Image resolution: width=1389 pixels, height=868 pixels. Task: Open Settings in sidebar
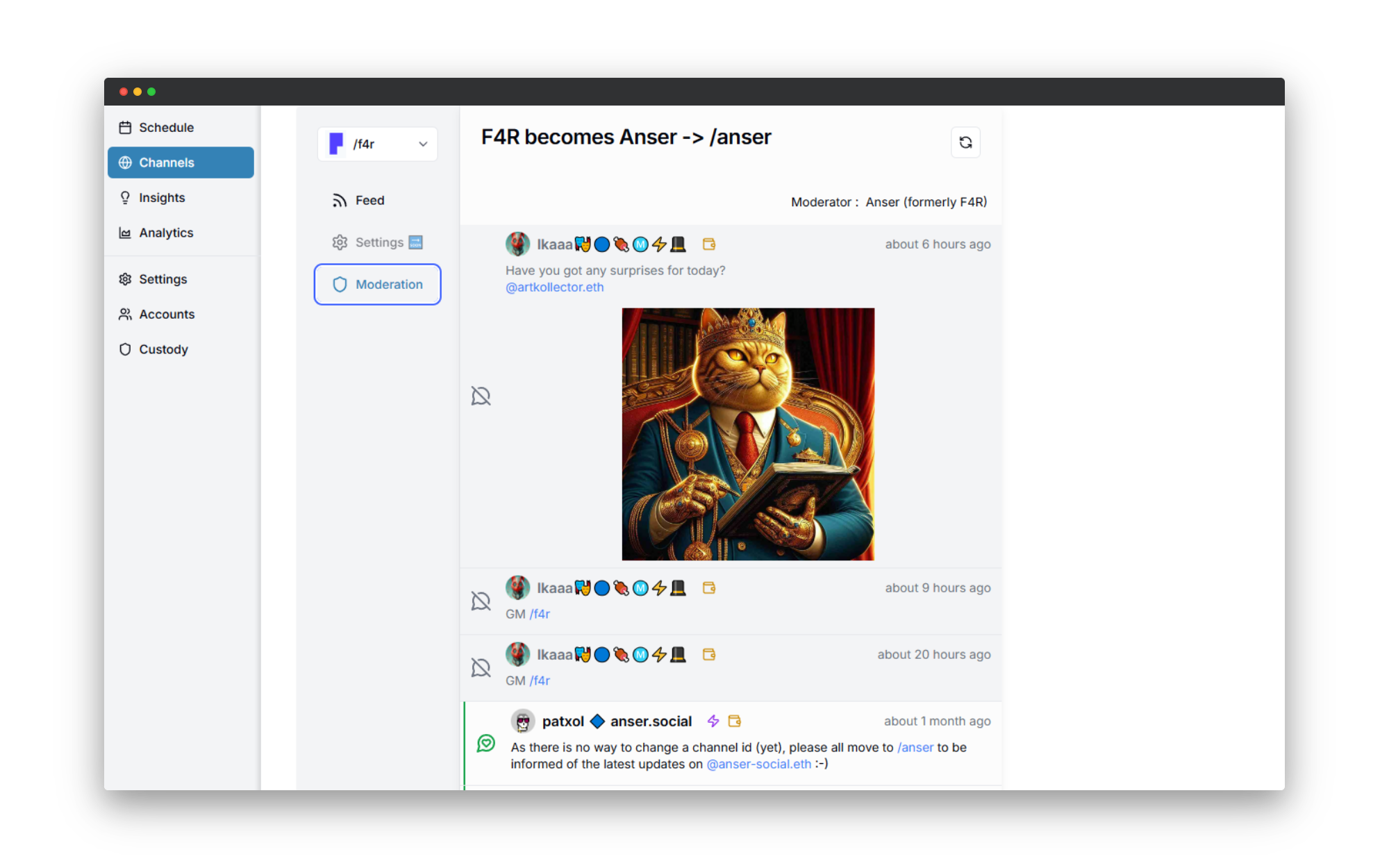[x=162, y=279]
